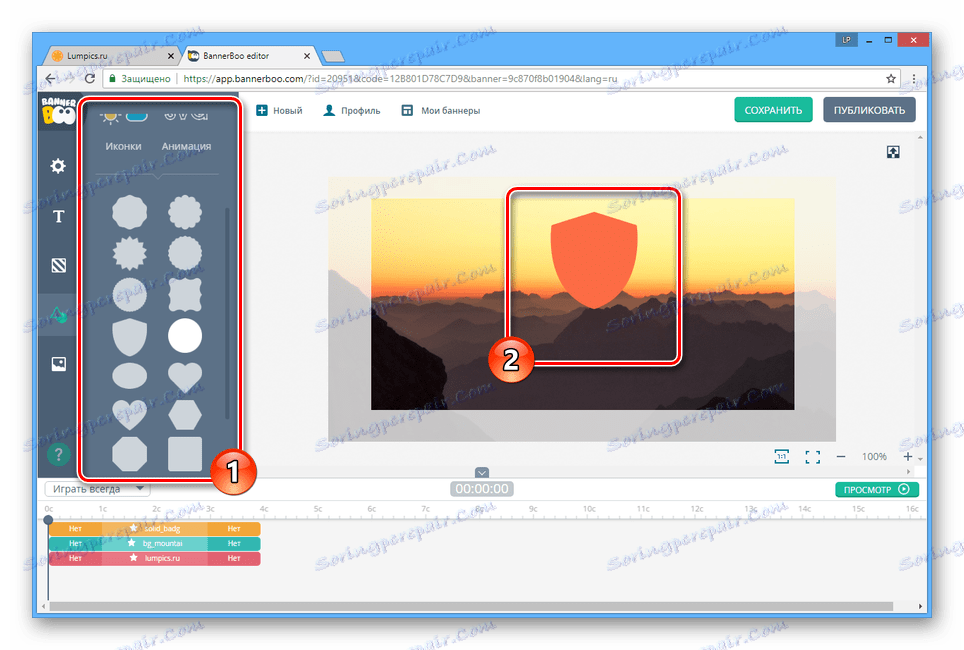Click the BannerBoo logo
This screenshot has height=650, width=964.
click(58, 111)
